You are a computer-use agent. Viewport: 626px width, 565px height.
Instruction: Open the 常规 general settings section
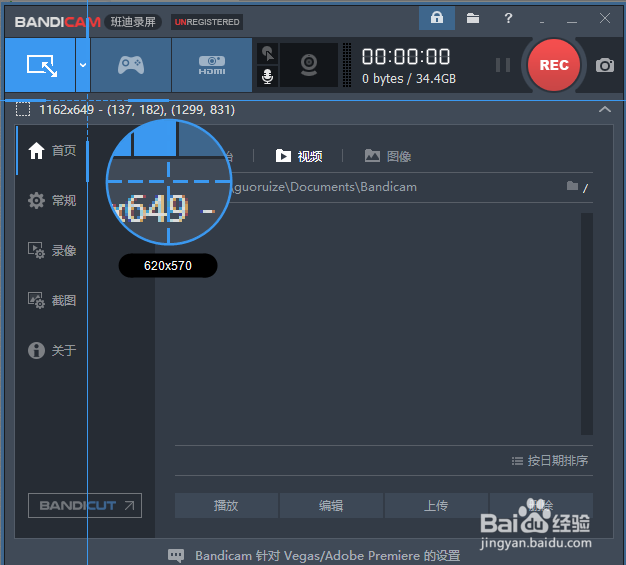[x=52, y=200]
